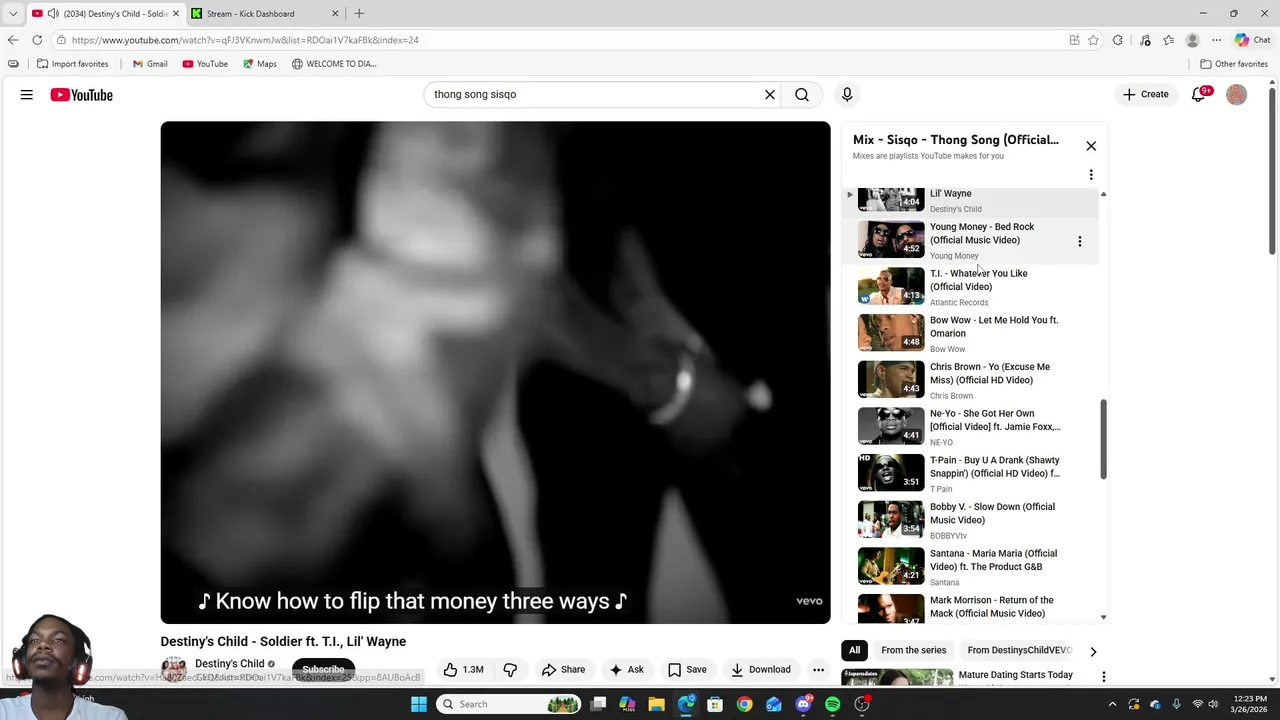
Task: Open YouTube bookmark in favorites bar
Action: [205, 64]
